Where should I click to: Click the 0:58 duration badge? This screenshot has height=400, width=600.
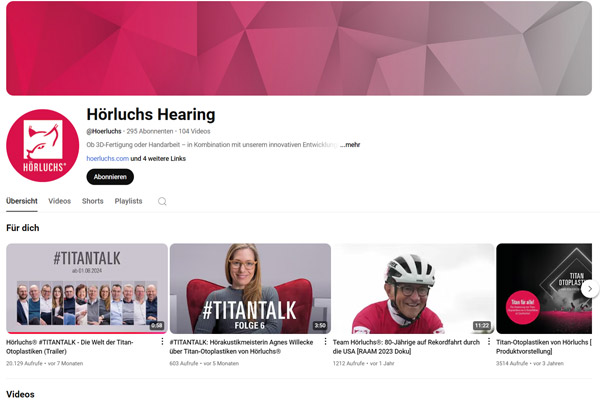click(157, 326)
